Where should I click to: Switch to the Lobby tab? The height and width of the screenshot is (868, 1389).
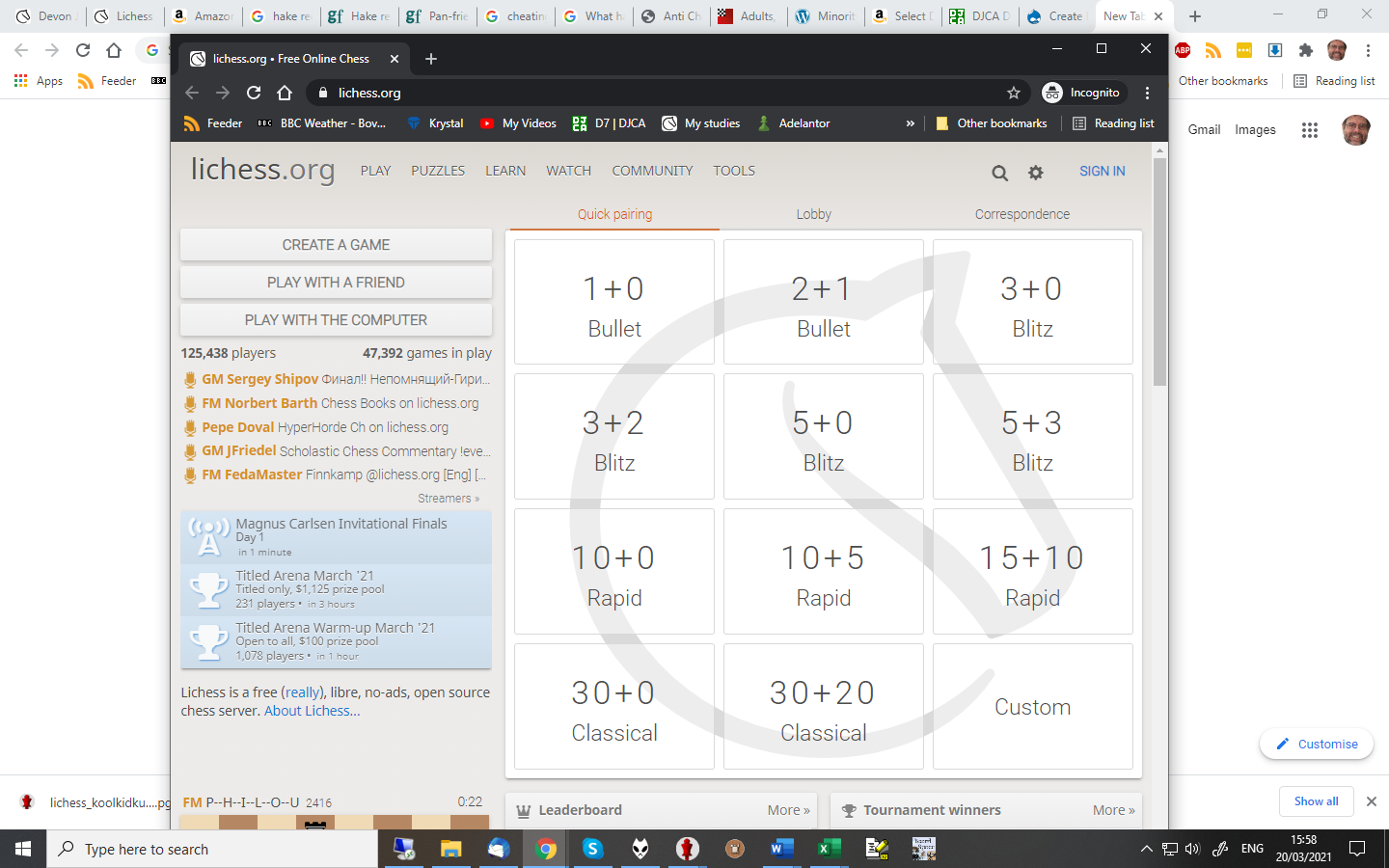tap(813, 214)
